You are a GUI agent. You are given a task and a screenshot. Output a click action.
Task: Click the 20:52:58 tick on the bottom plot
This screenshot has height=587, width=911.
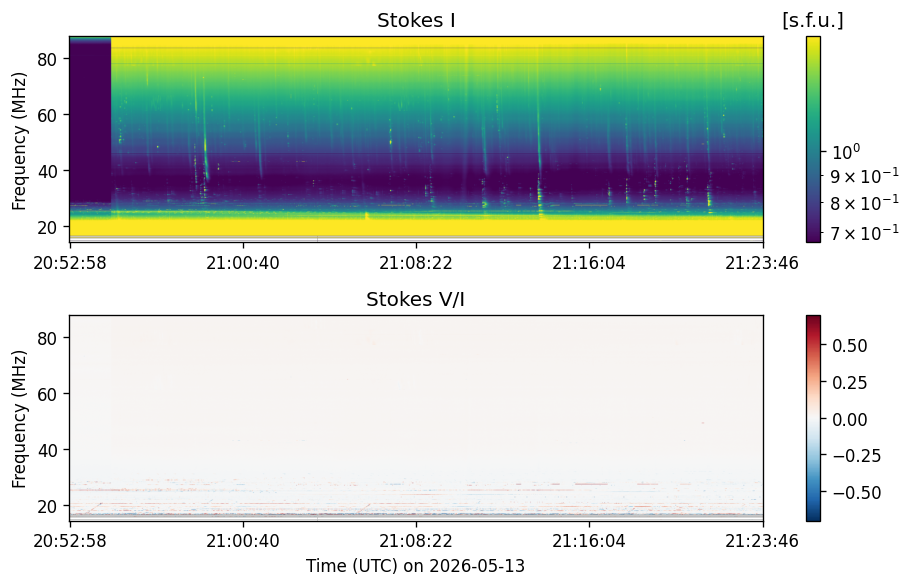pos(70,541)
